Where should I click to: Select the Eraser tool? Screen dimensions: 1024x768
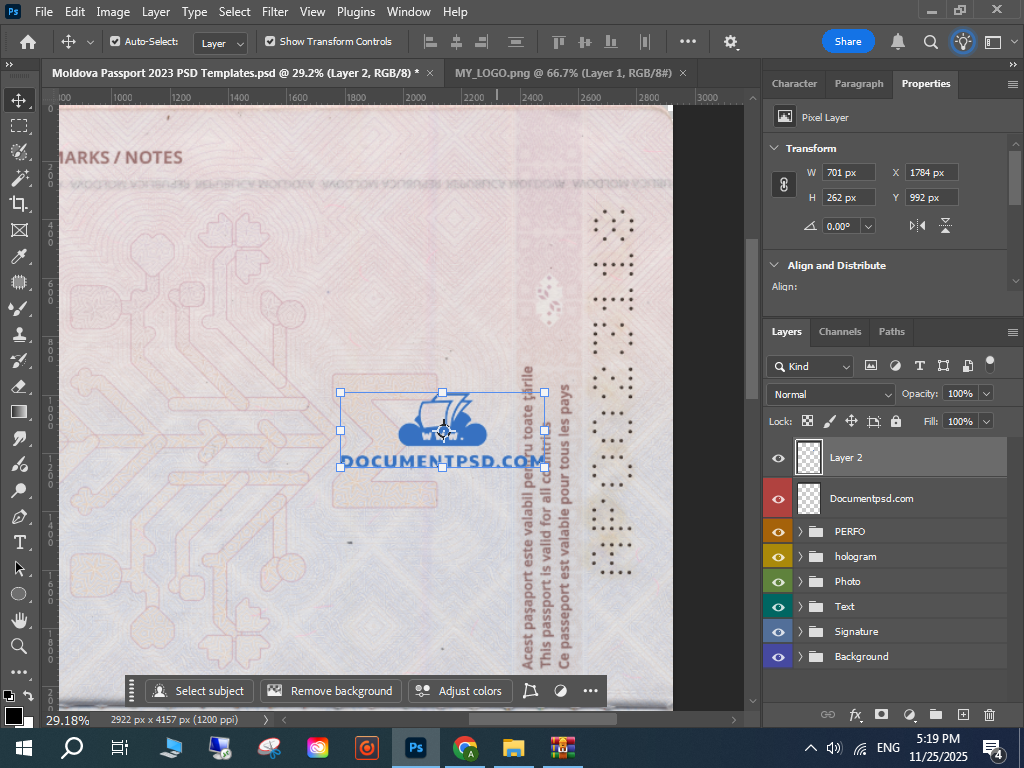[19, 386]
